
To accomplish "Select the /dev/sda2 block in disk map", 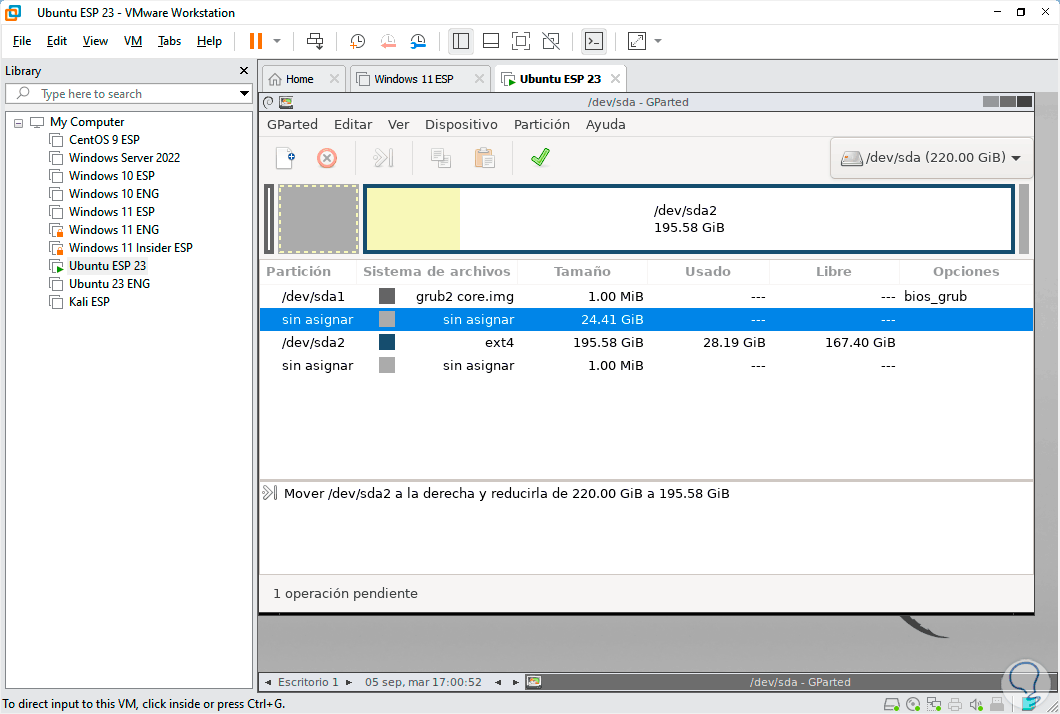I will point(689,219).
